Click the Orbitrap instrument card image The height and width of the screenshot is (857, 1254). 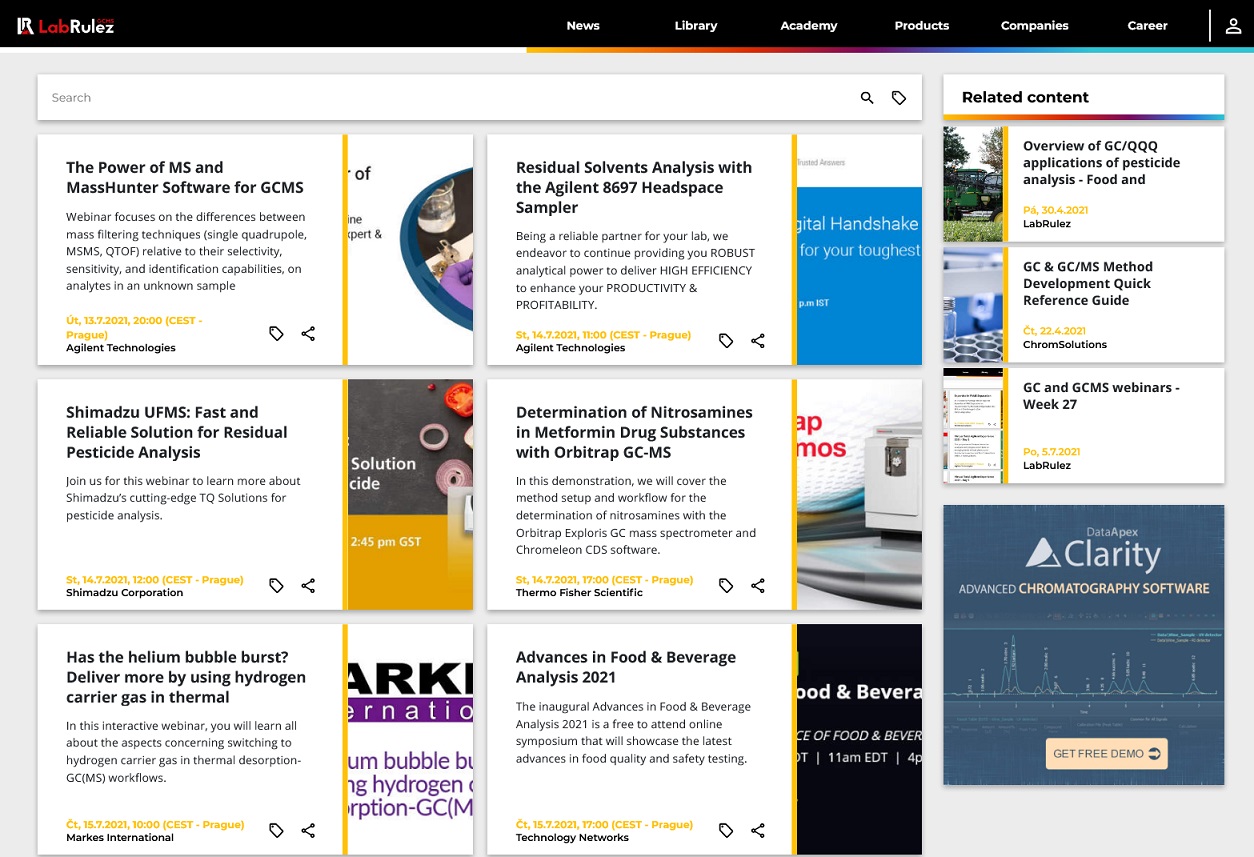tap(859, 494)
